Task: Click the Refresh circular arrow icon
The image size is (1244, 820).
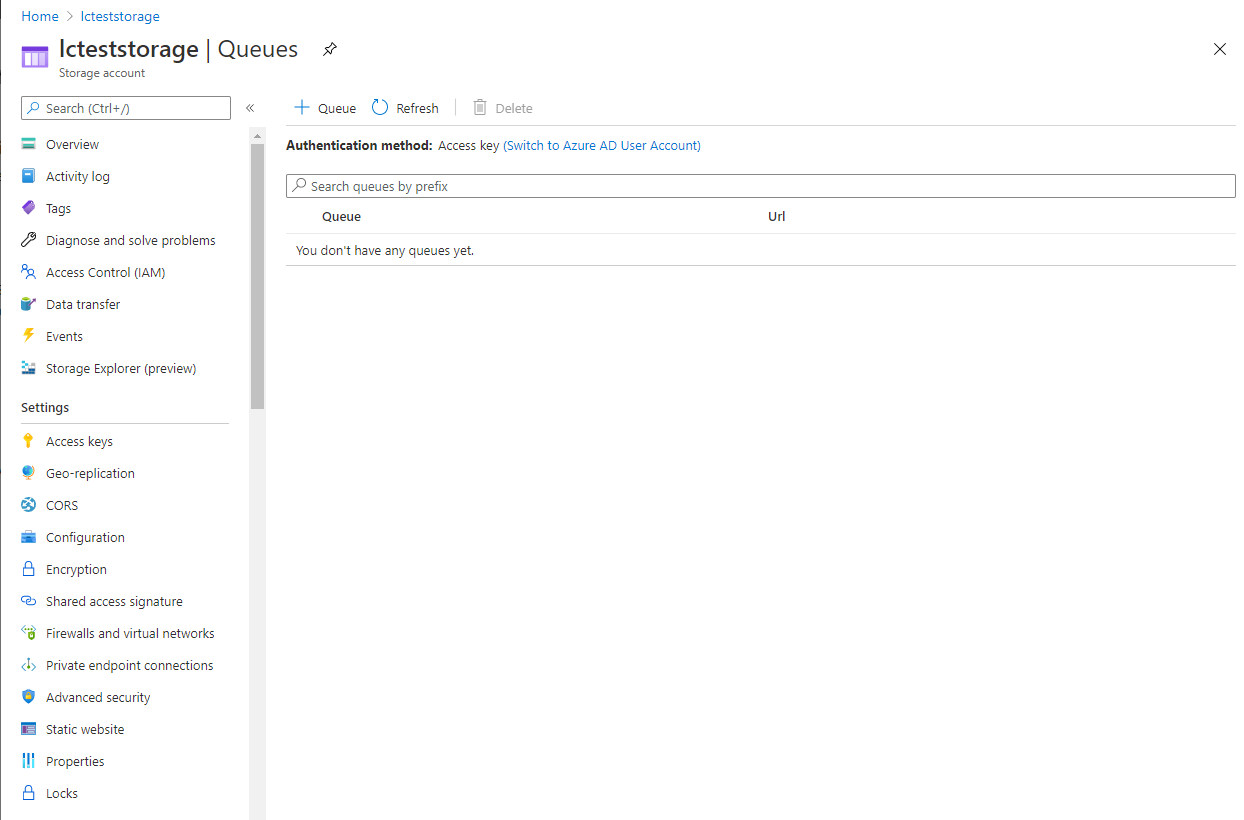Action: [x=380, y=108]
